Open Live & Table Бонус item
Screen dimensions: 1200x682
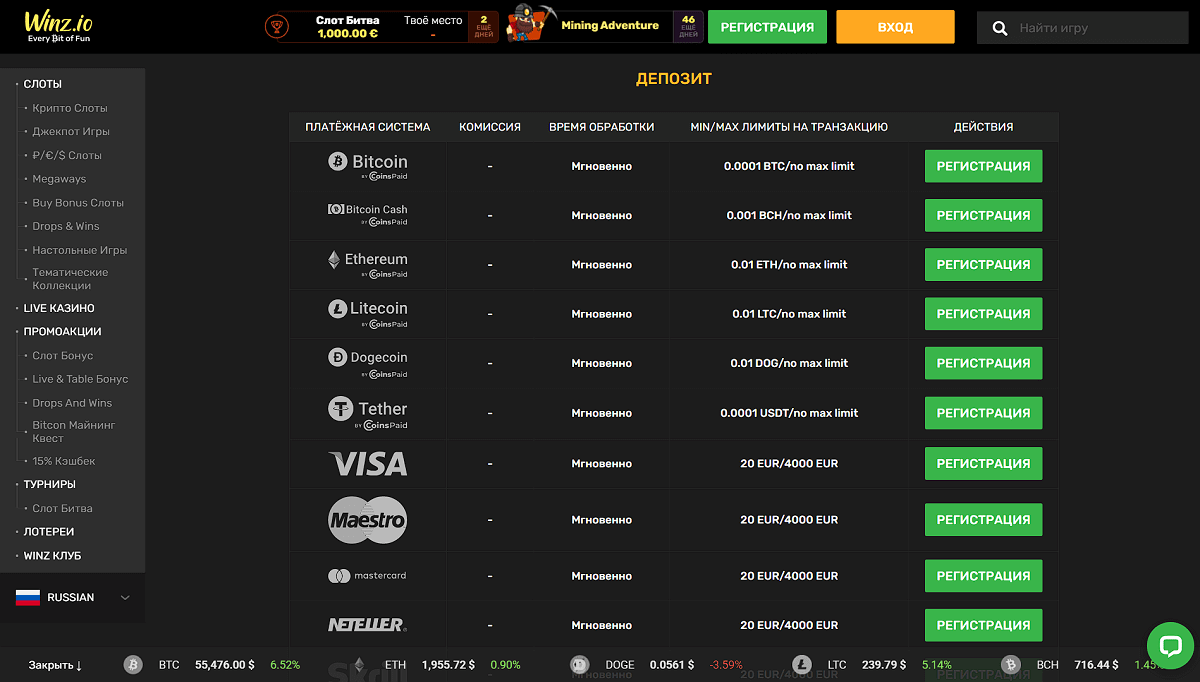[80, 379]
